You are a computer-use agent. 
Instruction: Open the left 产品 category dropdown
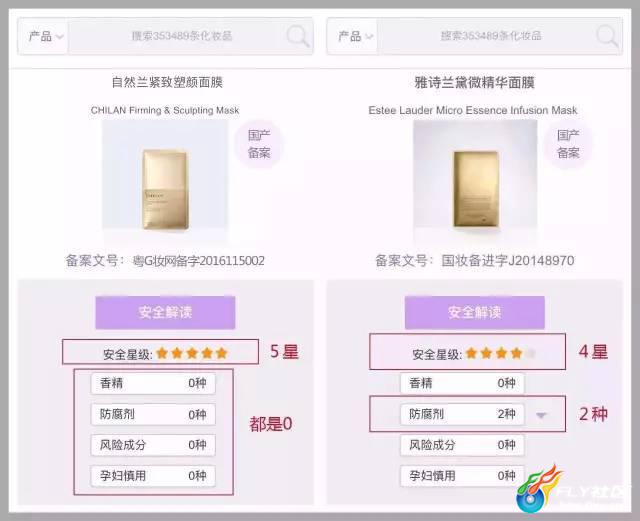click(x=43, y=36)
